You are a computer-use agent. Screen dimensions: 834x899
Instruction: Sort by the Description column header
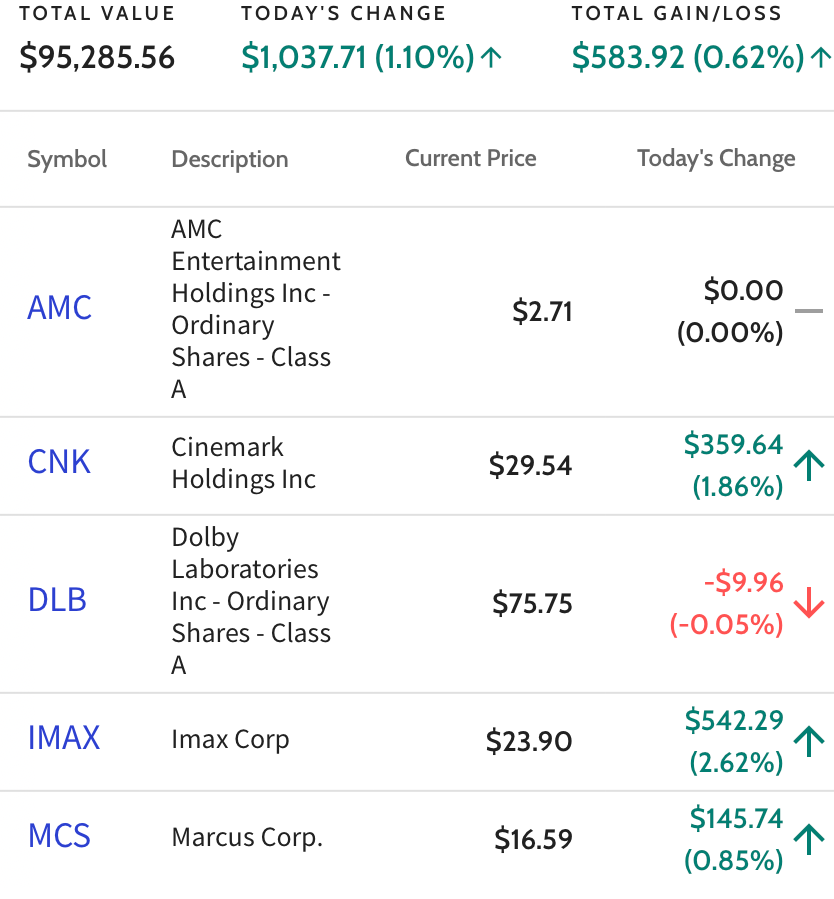coord(230,159)
